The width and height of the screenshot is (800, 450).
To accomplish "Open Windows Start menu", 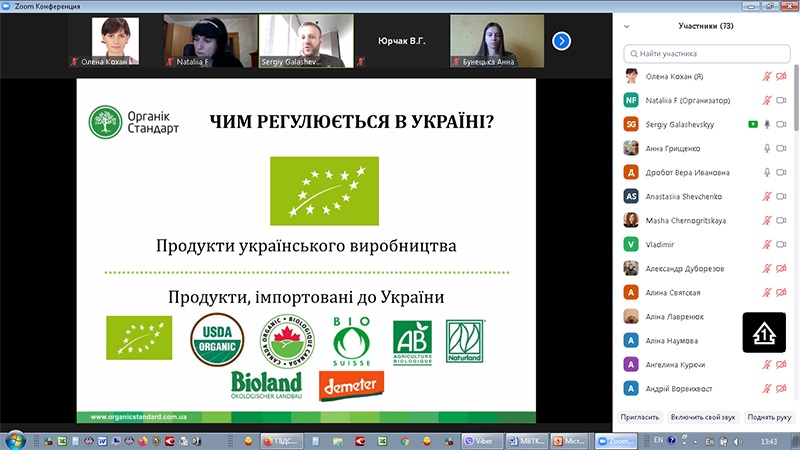I will [x=14, y=440].
